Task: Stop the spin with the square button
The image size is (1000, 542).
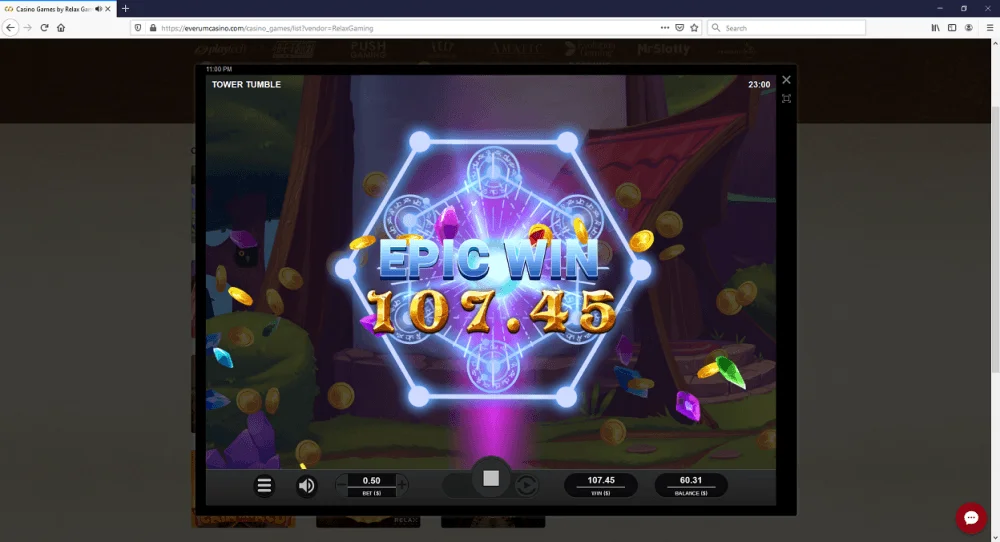Action: coord(491,478)
